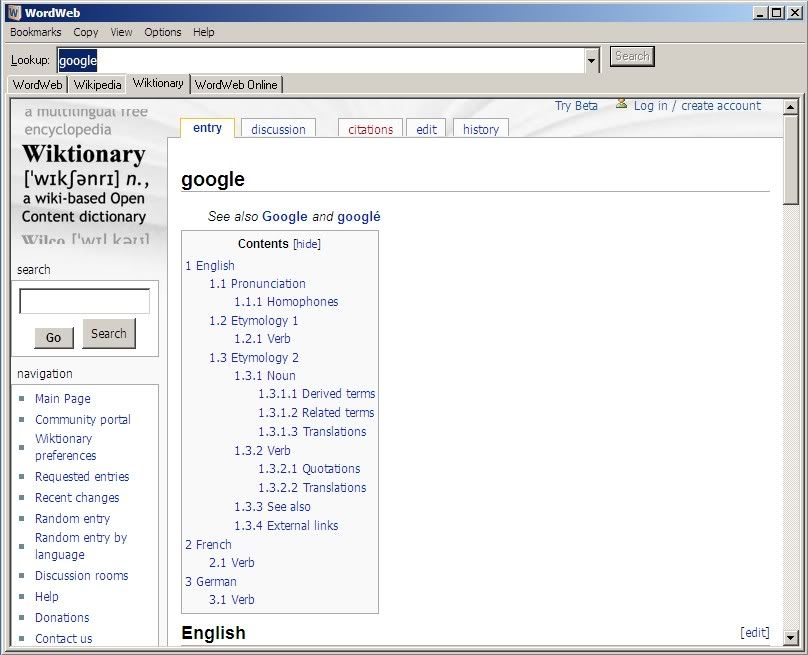Click the Search button next to Lookup
The image size is (808, 655).
tap(632, 56)
